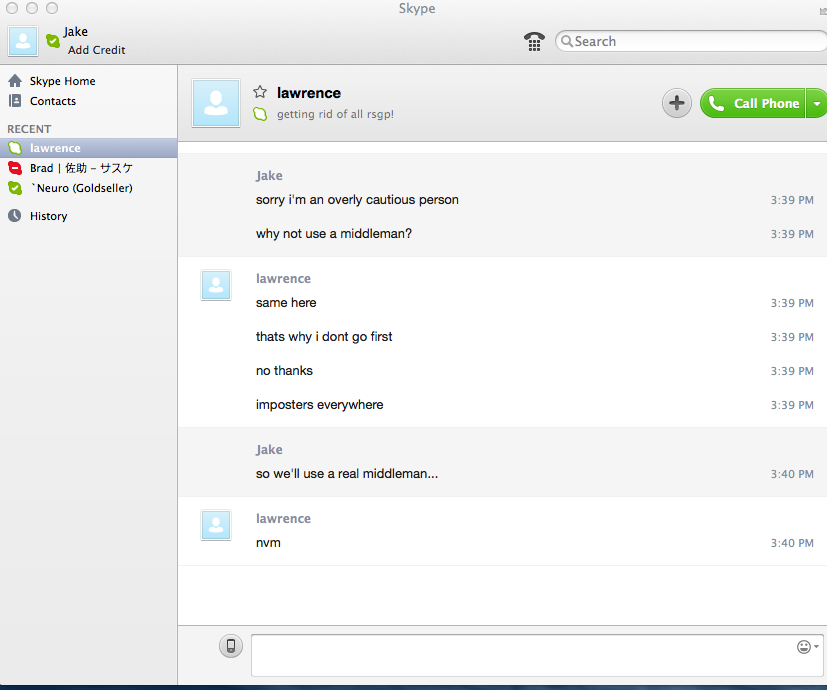
Task: Click the 'same here' message
Action: [x=286, y=303]
